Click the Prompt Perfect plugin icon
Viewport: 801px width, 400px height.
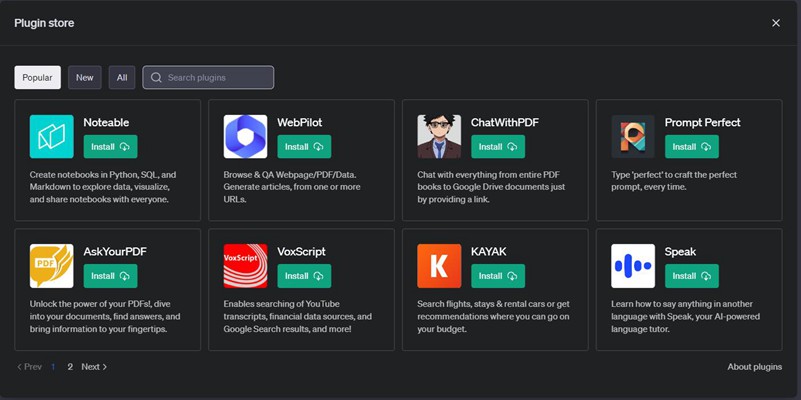[633, 137]
